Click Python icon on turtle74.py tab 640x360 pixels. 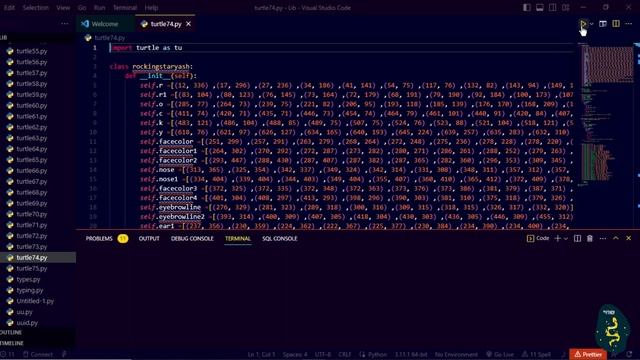coord(144,24)
